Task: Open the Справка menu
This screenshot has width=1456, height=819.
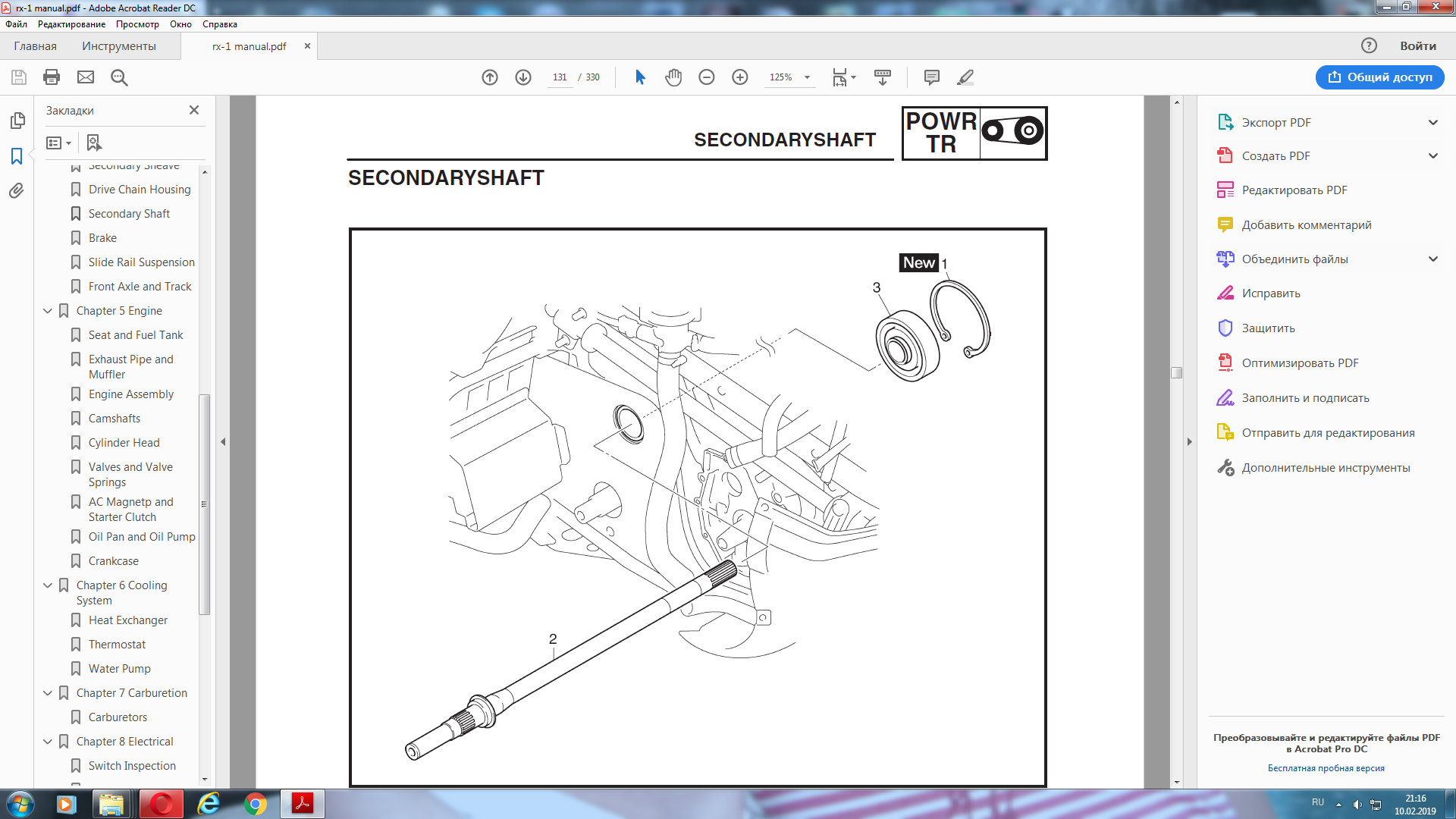Action: 220,24
